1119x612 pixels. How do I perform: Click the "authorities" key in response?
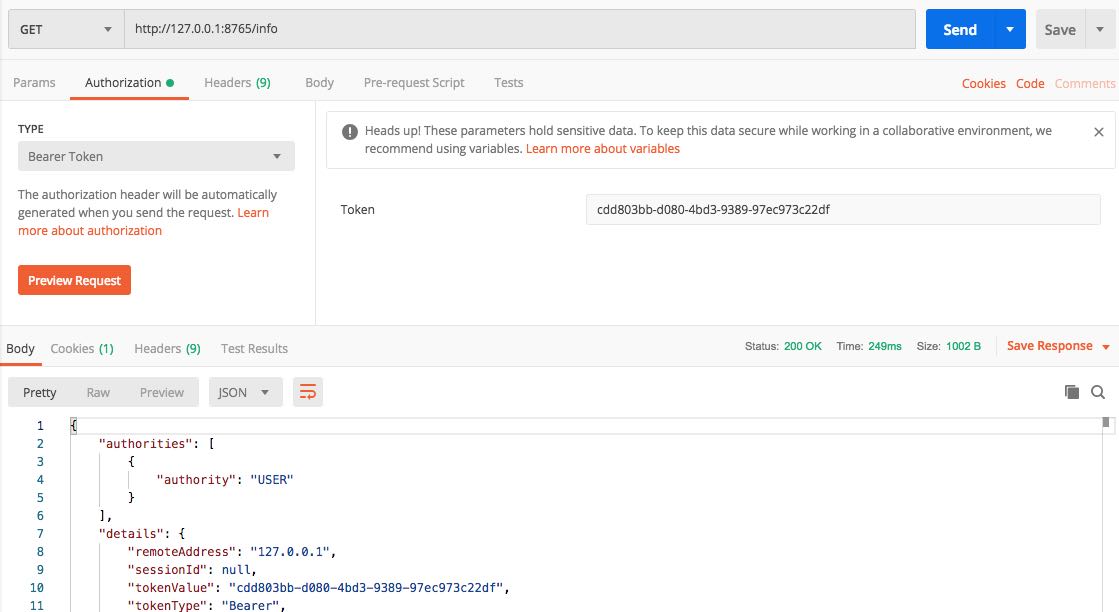coord(146,444)
